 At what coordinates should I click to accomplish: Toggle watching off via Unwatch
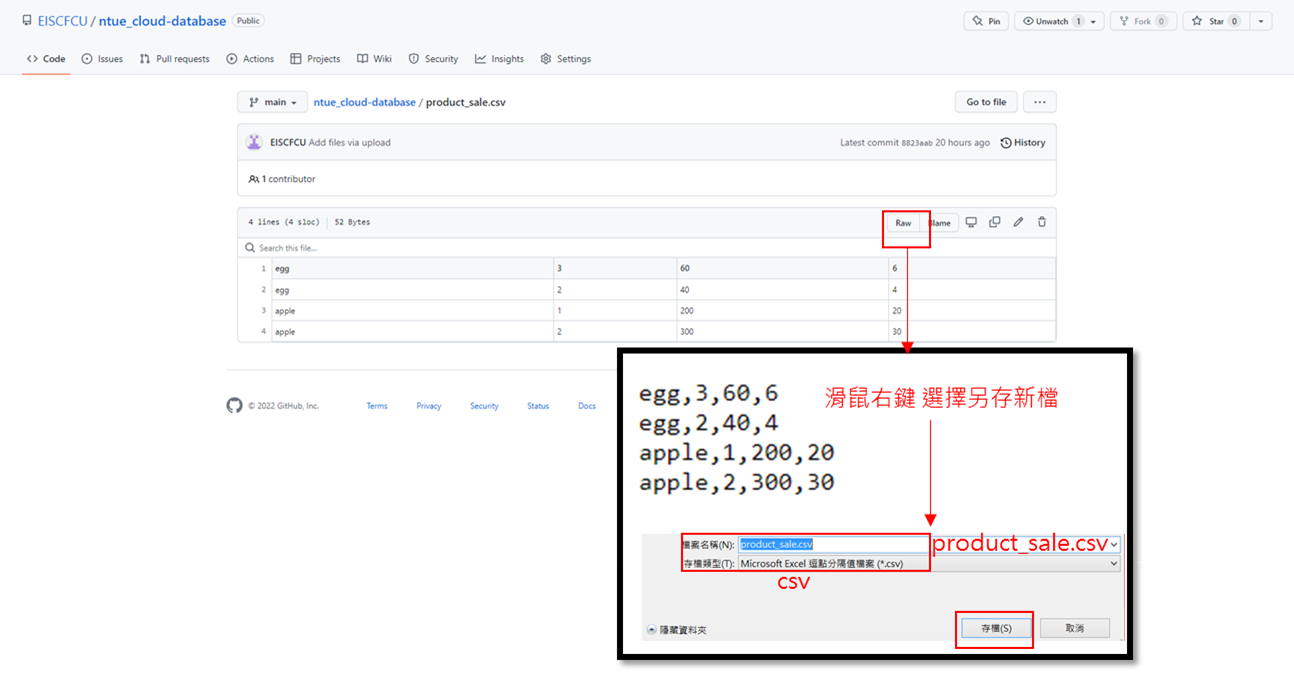[1048, 20]
